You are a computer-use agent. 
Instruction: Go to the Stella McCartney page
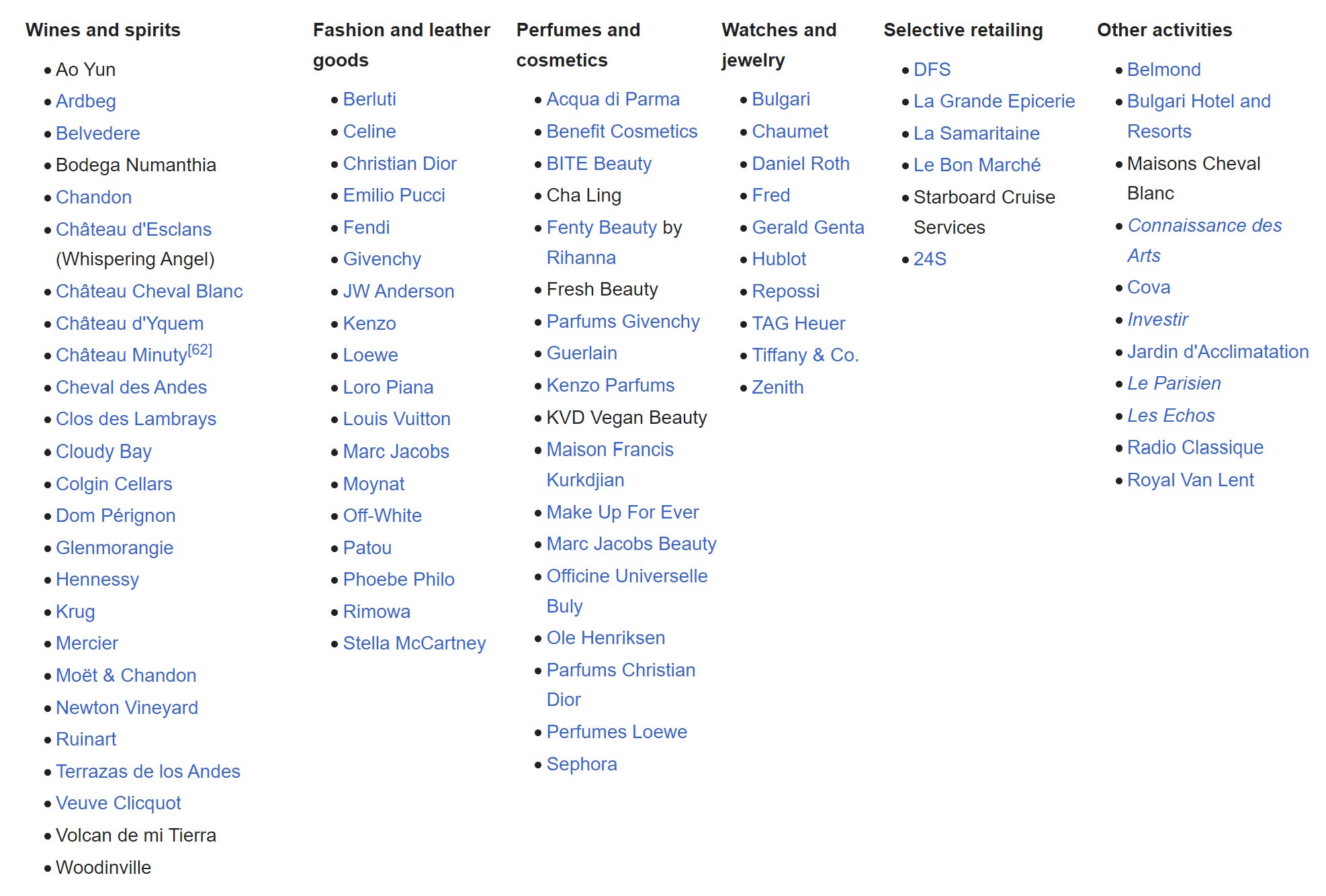pos(414,643)
